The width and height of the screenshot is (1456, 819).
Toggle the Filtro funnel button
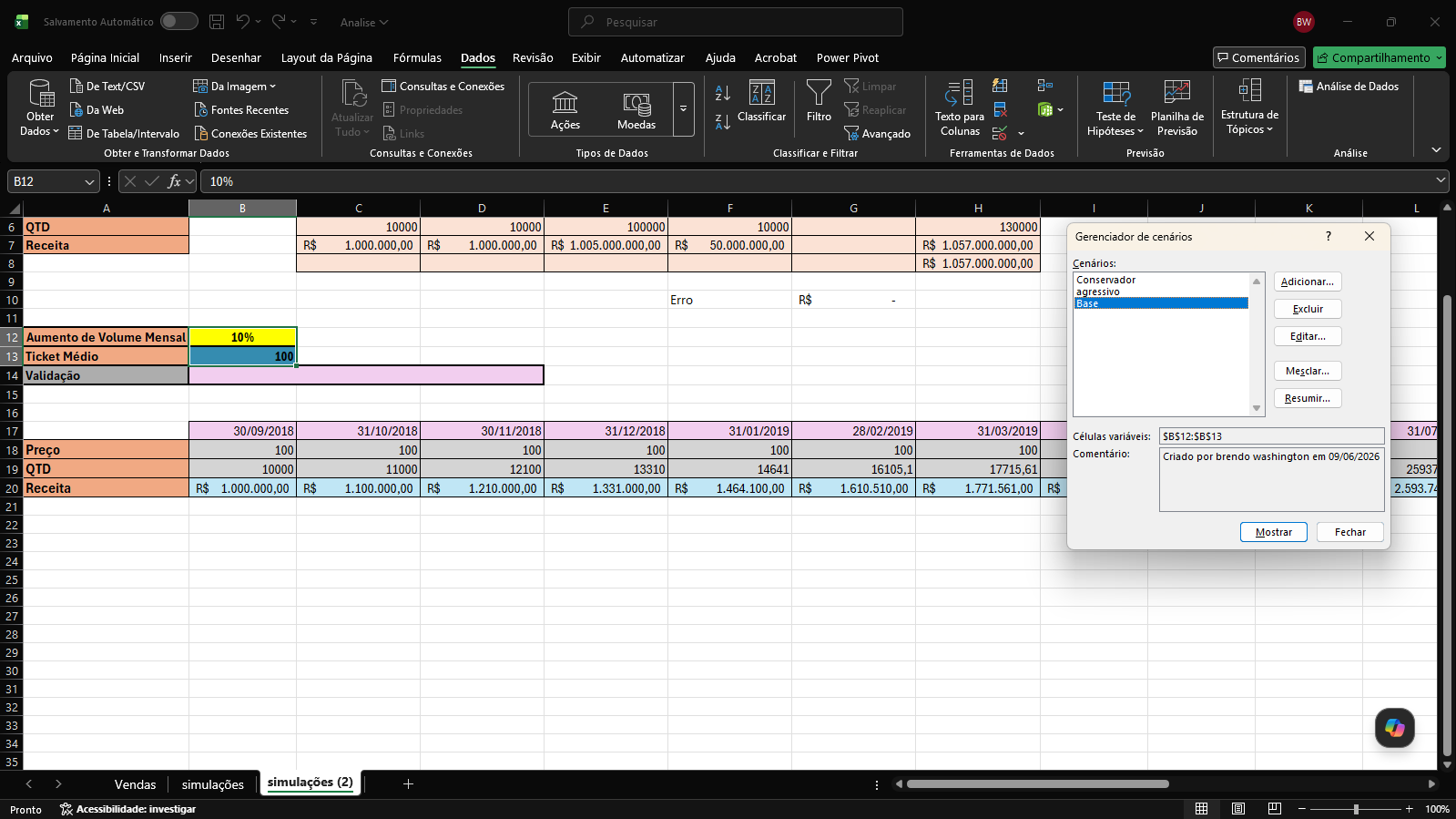[x=819, y=101]
